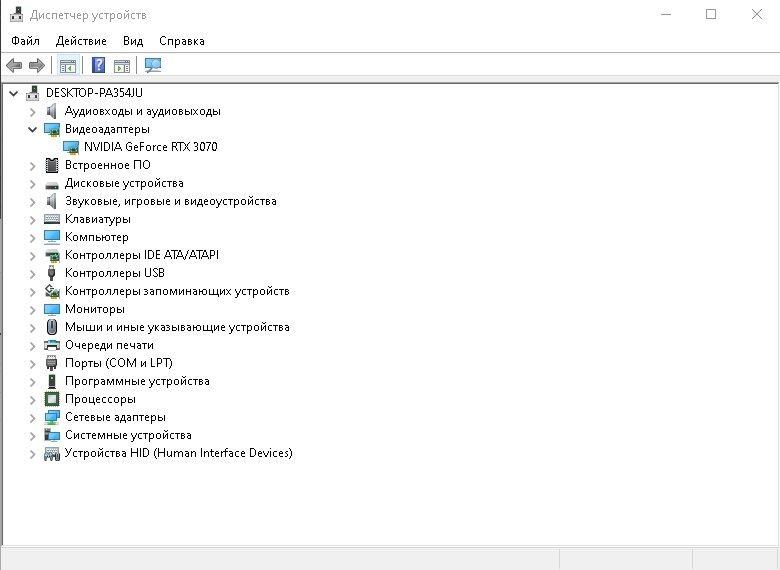Open the Вид menu
780x570 pixels.
click(133, 41)
